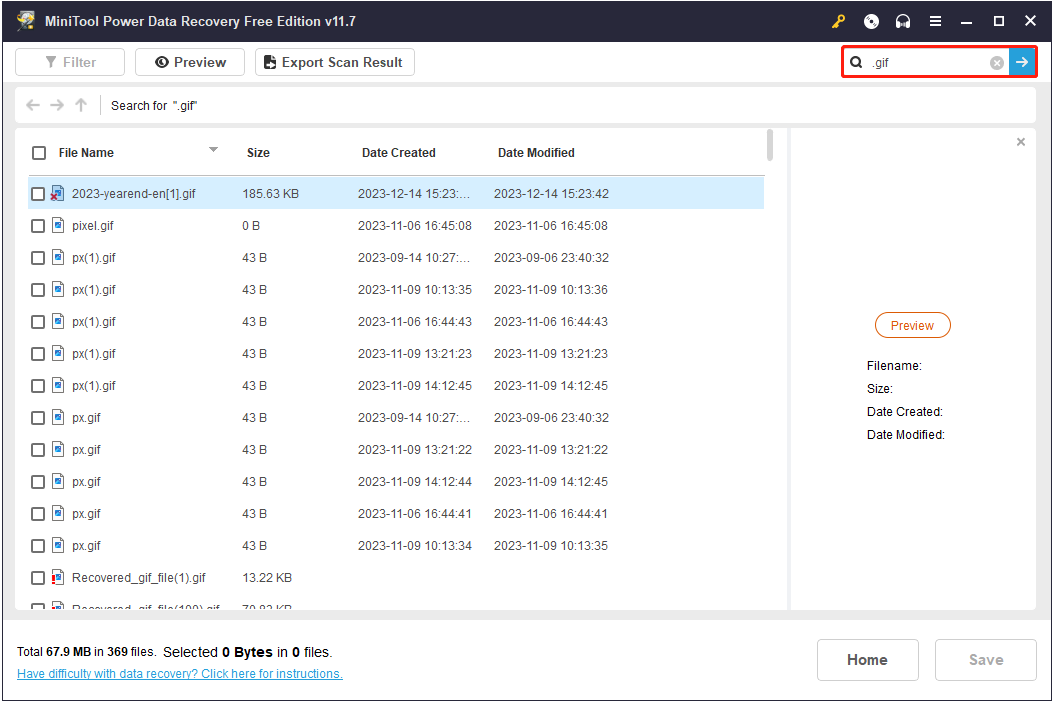This screenshot has width=1054, height=703.
Task: Select px.gif created 2023-11-09 10:13:34
Action: pyautogui.click(x=86, y=546)
